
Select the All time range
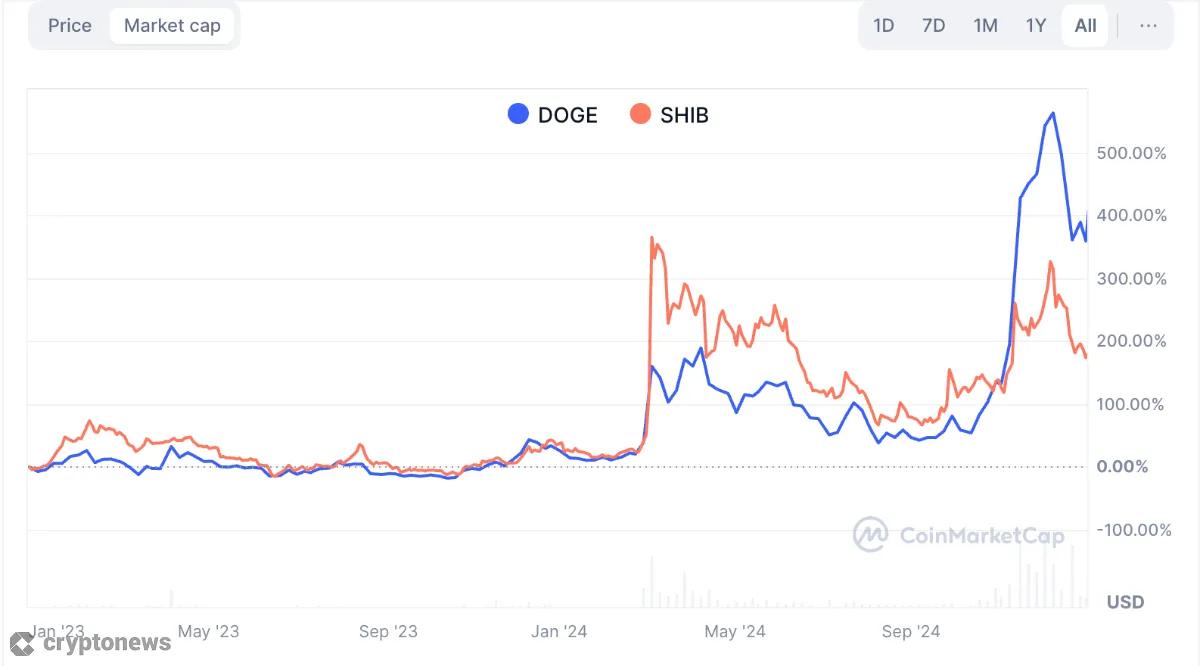pos(1084,25)
